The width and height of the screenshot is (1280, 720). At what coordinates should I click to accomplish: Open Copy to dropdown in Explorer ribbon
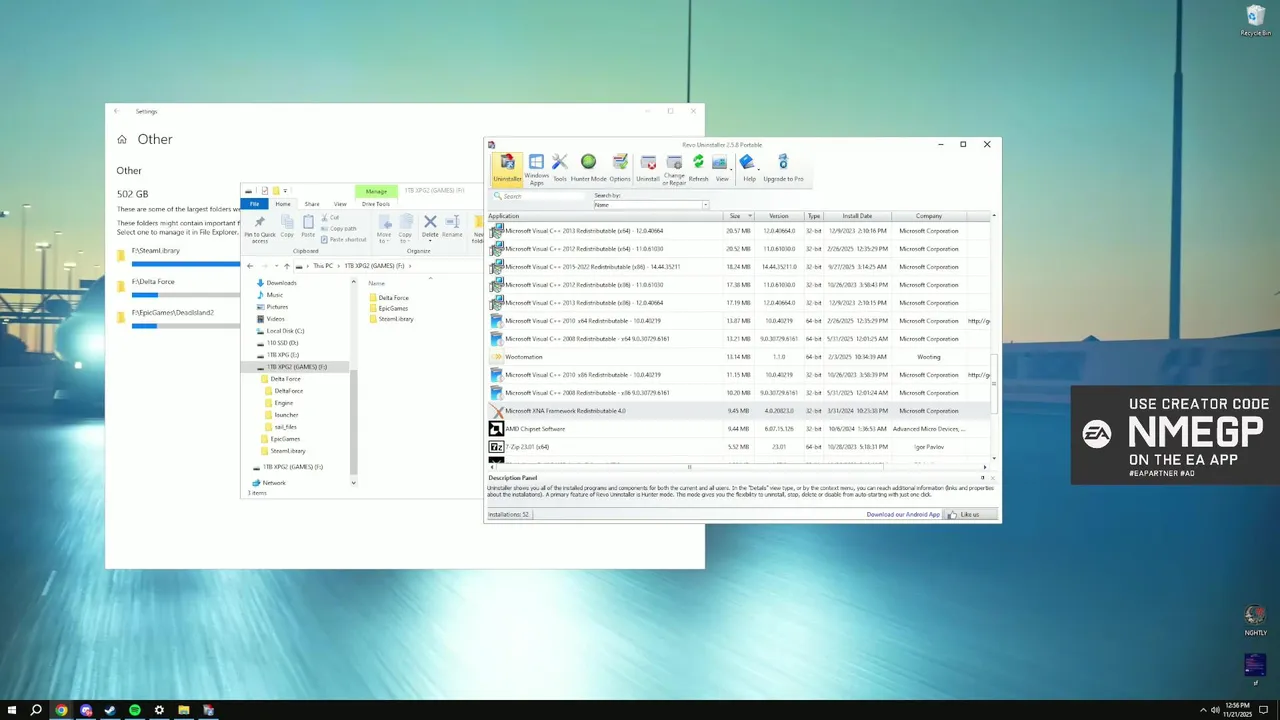(x=405, y=229)
